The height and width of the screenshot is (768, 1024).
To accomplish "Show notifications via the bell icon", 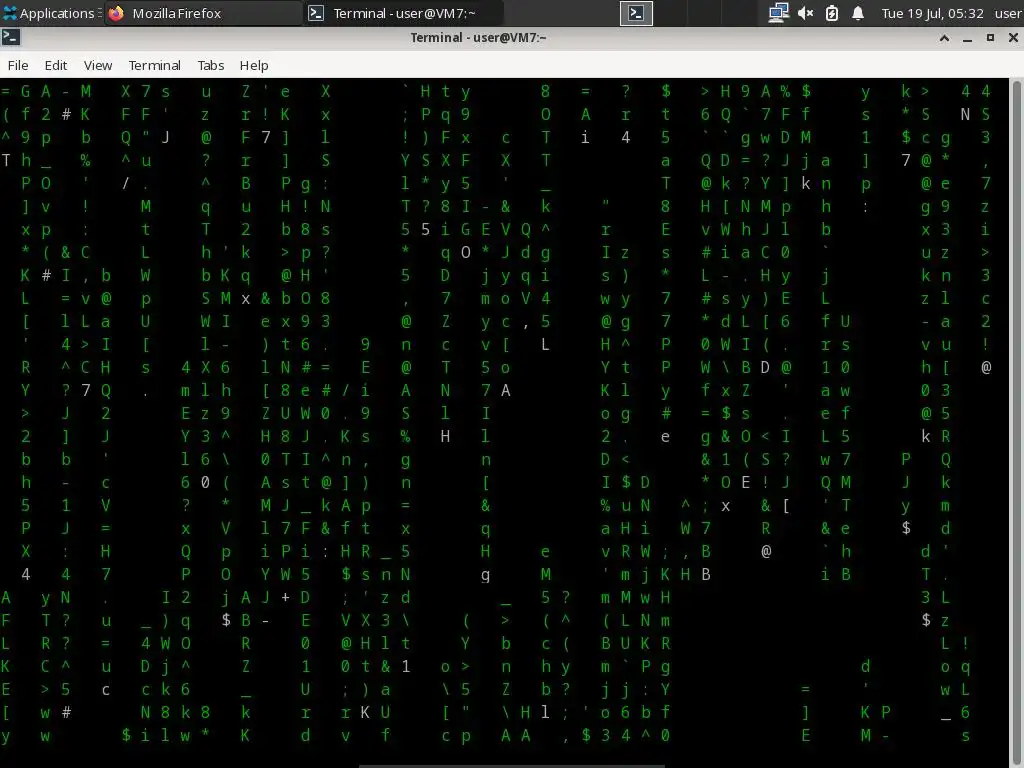I will [858, 13].
